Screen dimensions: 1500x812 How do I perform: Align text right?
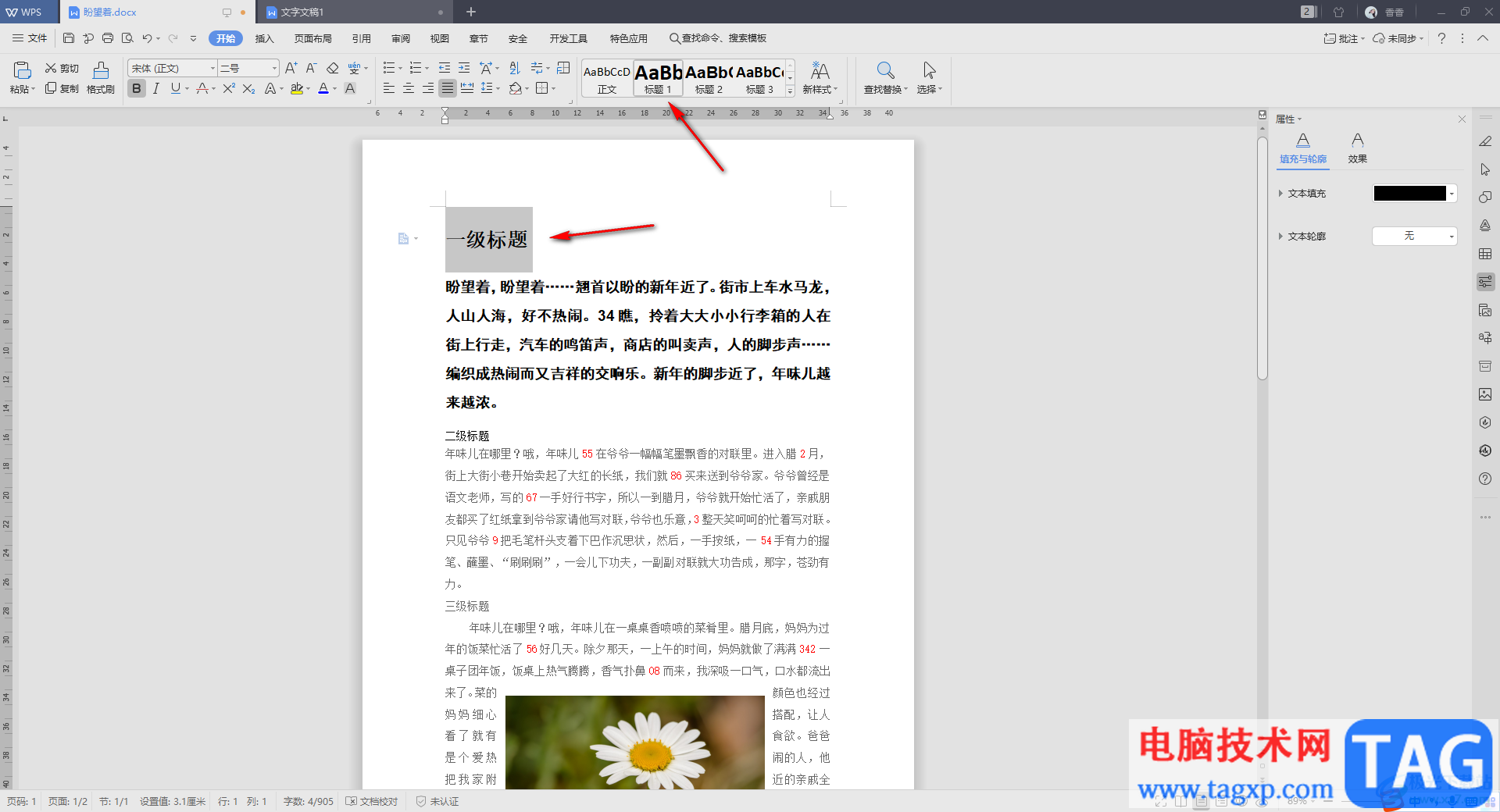(x=428, y=89)
